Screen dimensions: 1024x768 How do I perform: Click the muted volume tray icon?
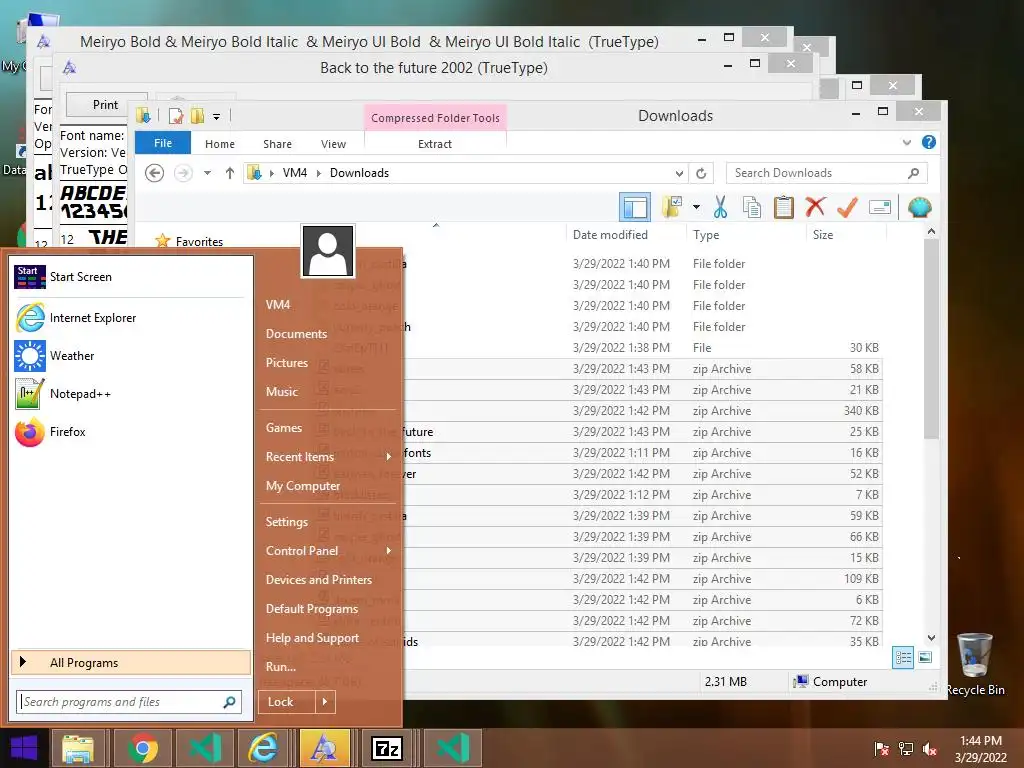click(930, 749)
